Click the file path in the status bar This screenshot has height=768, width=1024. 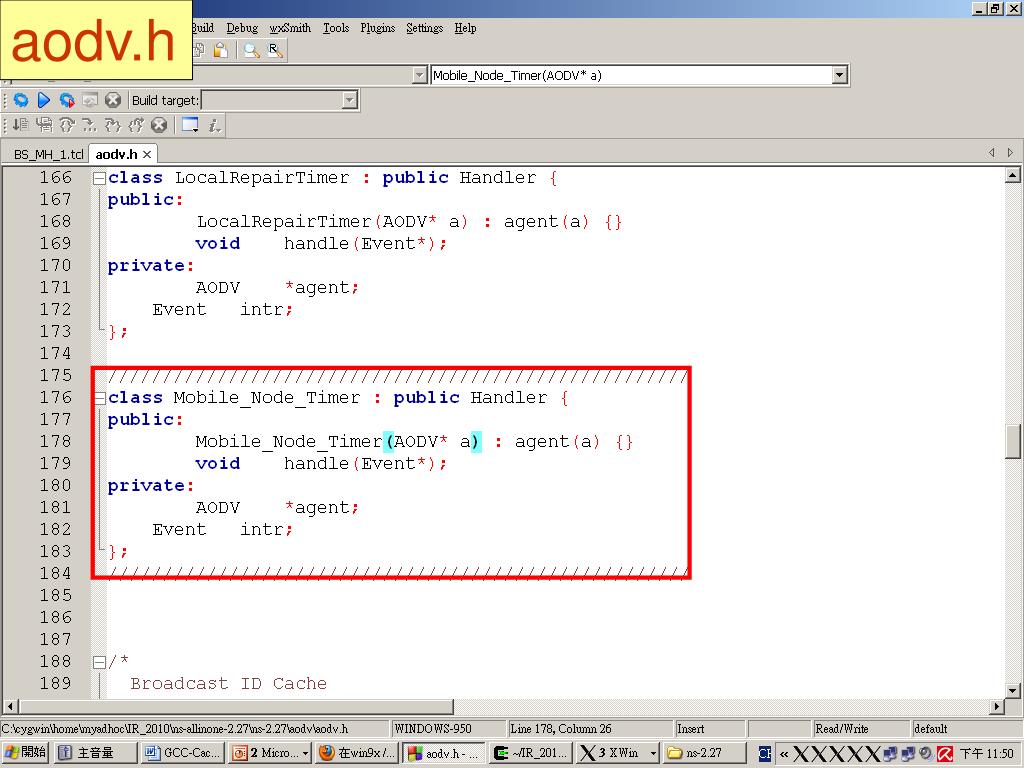pyautogui.click(x=174, y=729)
